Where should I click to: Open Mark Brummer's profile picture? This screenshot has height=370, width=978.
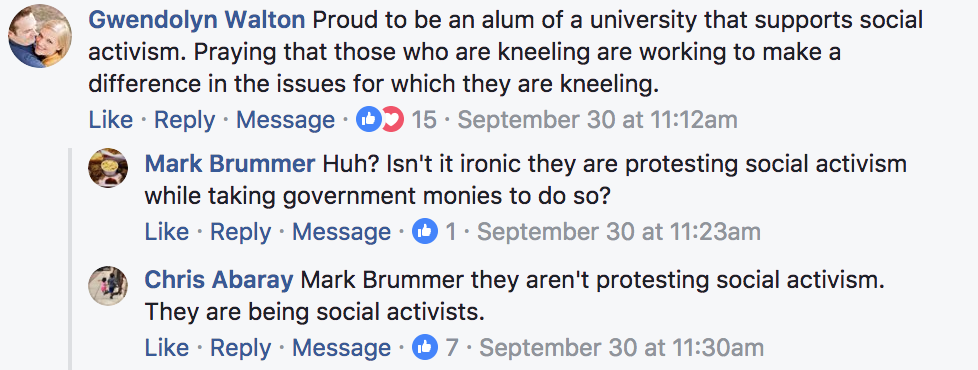108,168
